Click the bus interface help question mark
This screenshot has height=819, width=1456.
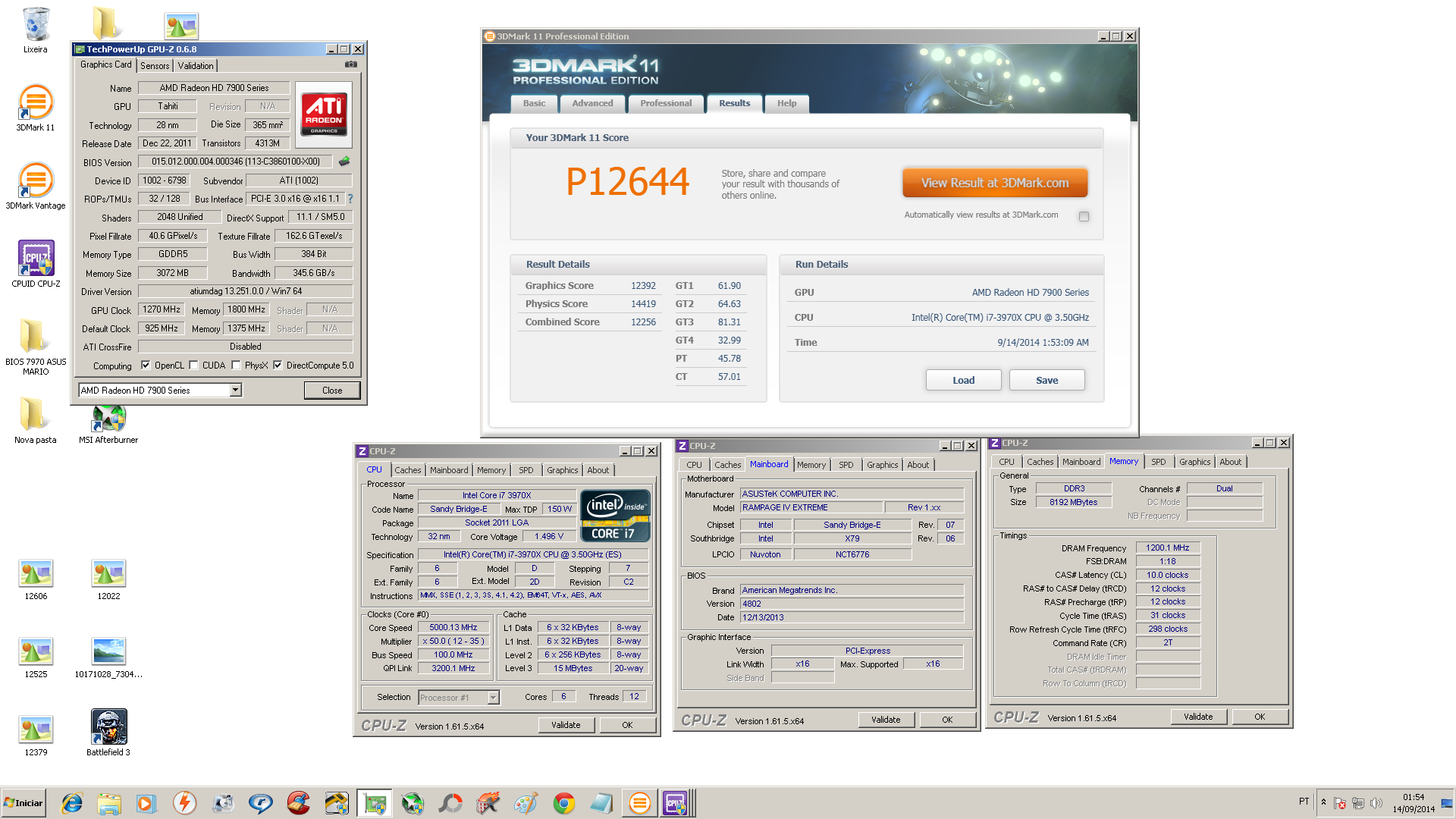[x=350, y=199]
